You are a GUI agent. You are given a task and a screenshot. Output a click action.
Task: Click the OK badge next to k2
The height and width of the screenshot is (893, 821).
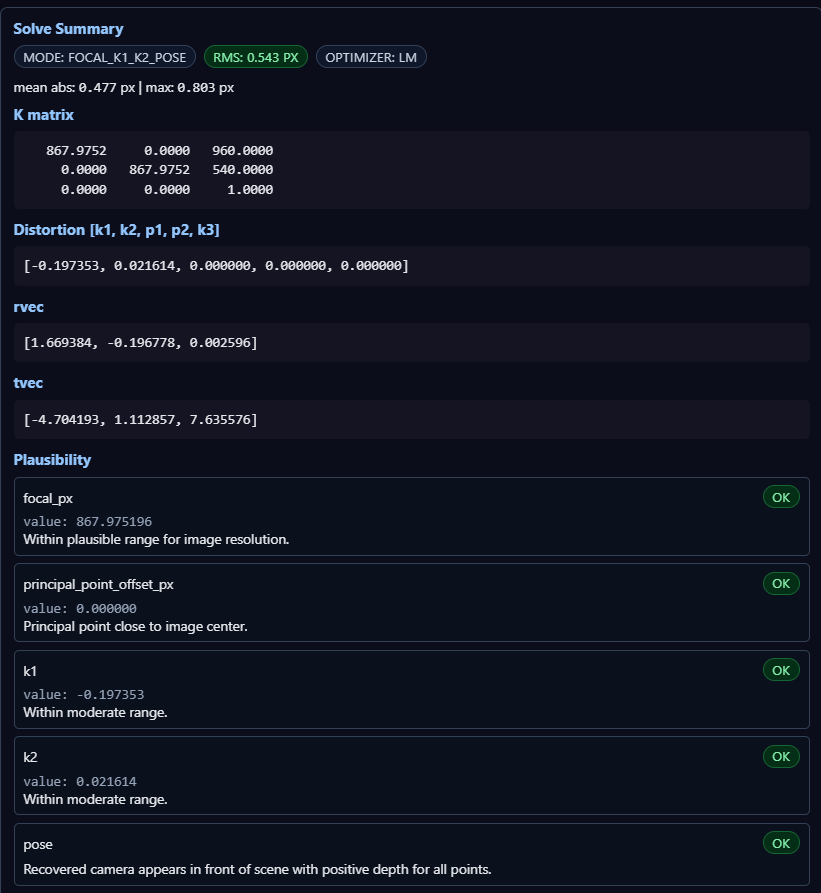(x=780, y=756)
